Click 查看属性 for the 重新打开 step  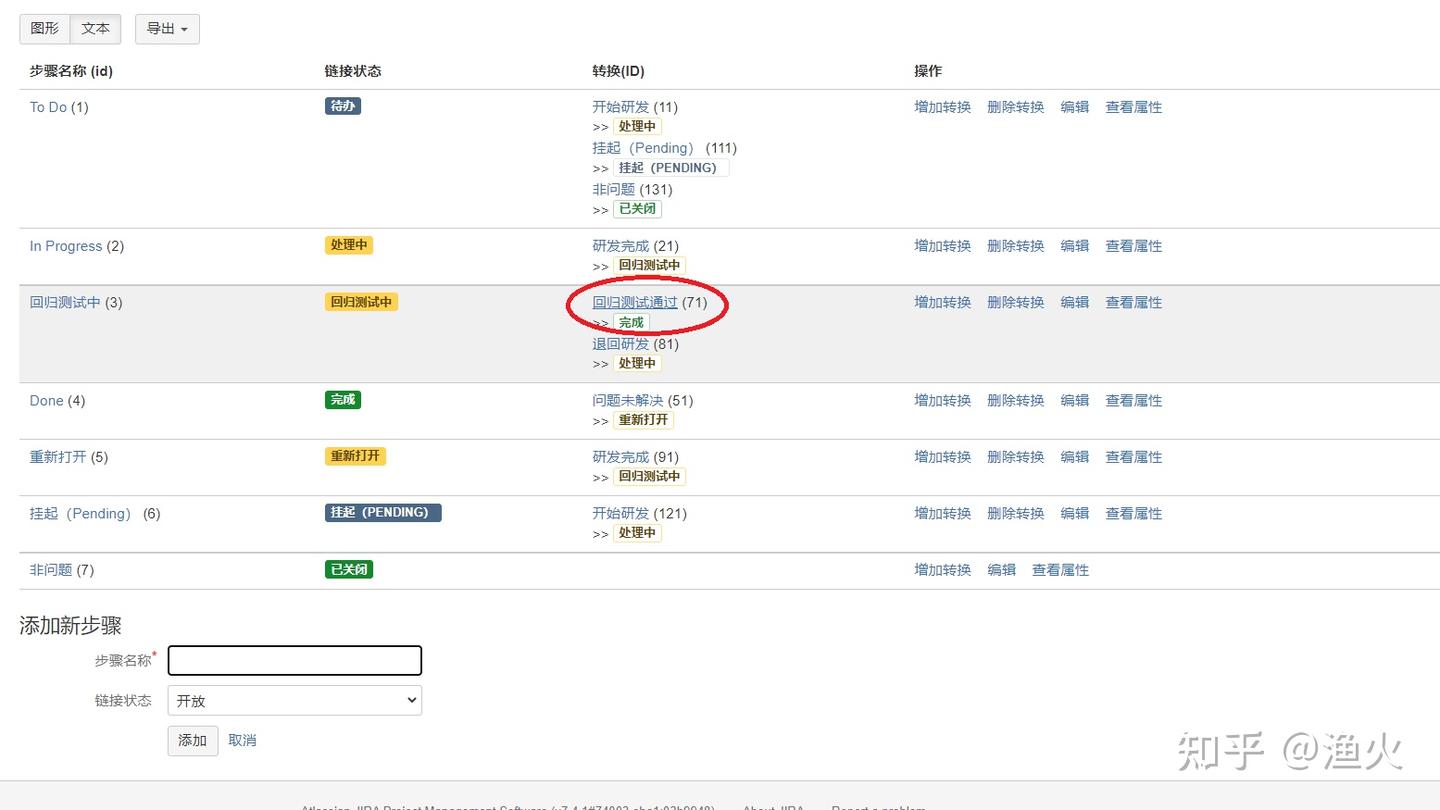1133,457
